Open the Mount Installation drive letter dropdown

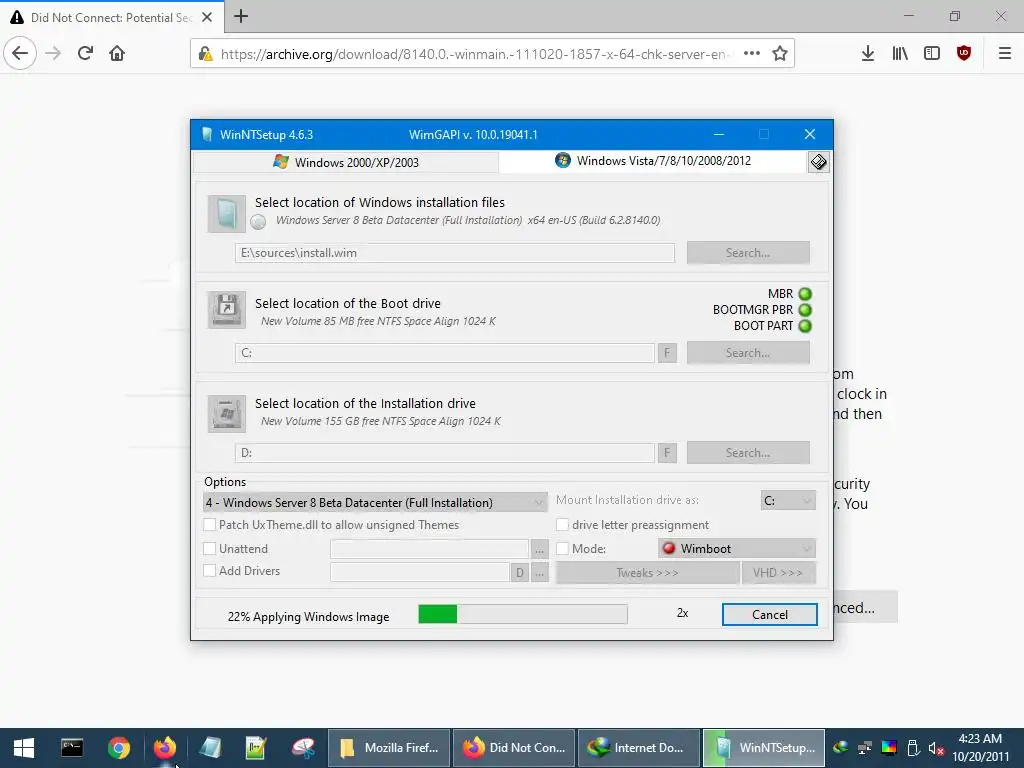tap(788, 501)
